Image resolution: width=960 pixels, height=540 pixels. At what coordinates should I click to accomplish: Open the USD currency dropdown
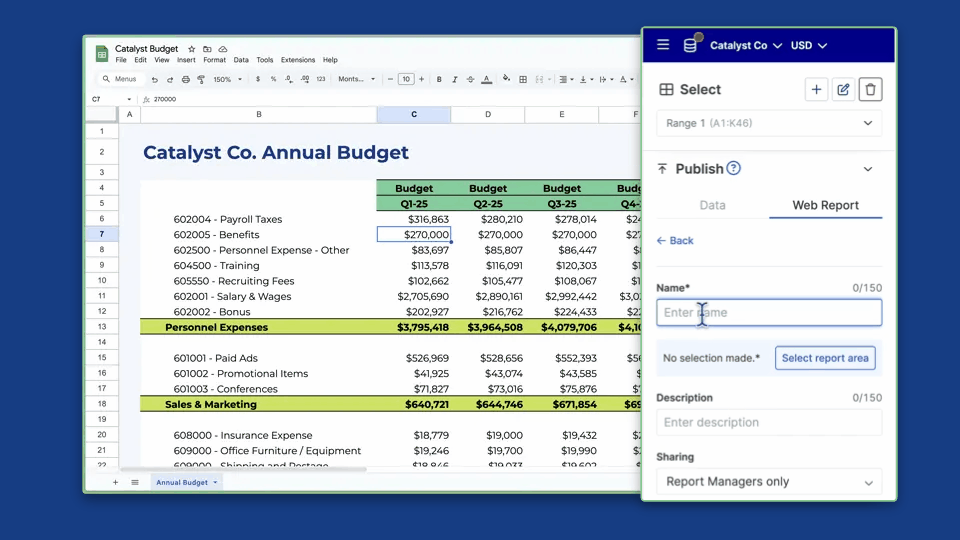tap(809, 45)
